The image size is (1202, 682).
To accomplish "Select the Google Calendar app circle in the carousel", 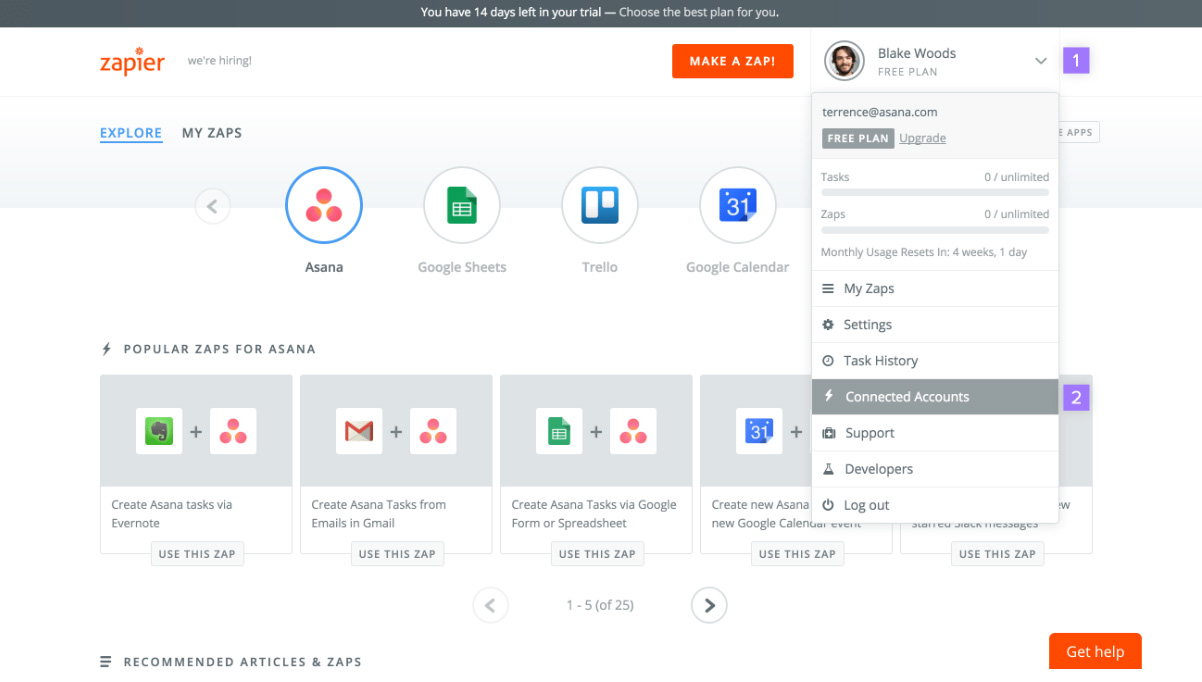I will (x=738, y=206).
